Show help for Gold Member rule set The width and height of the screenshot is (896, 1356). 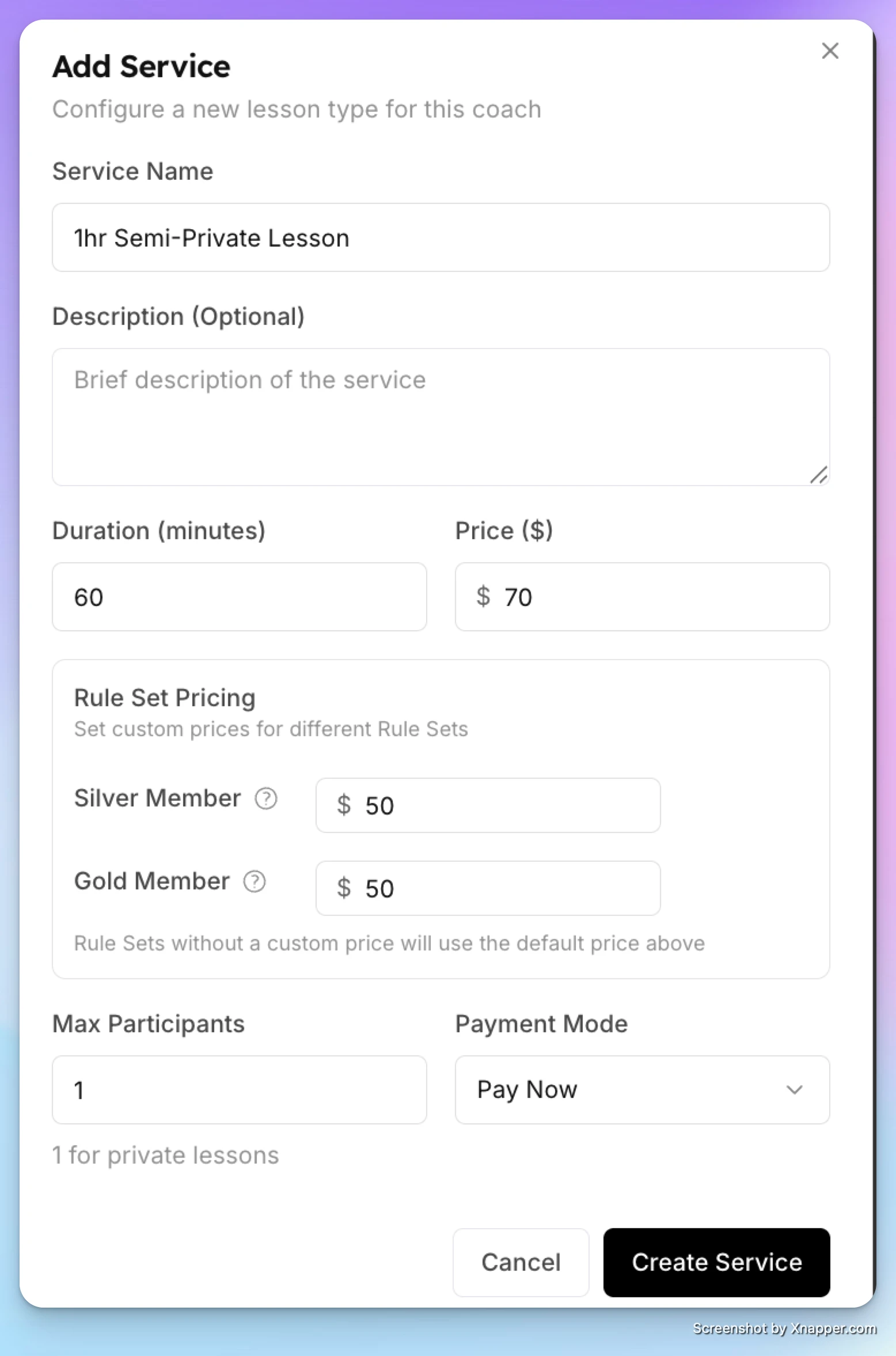255,881
